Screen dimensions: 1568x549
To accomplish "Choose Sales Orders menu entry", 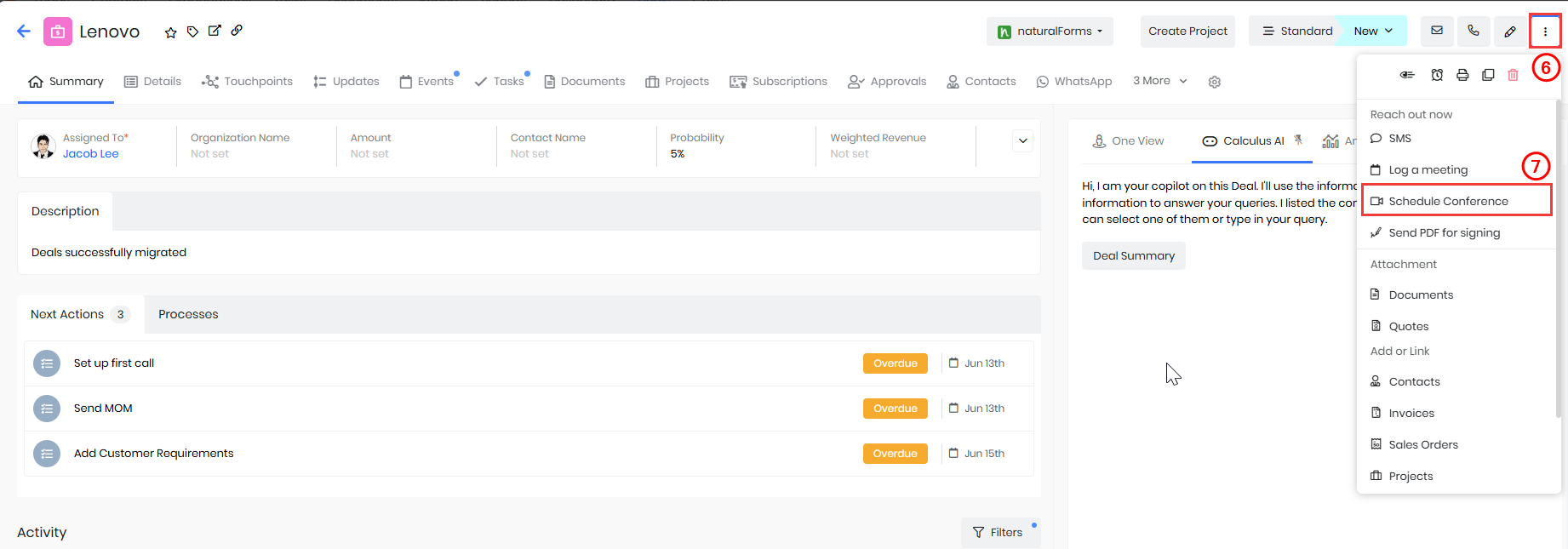I will tap(1456, 445).
